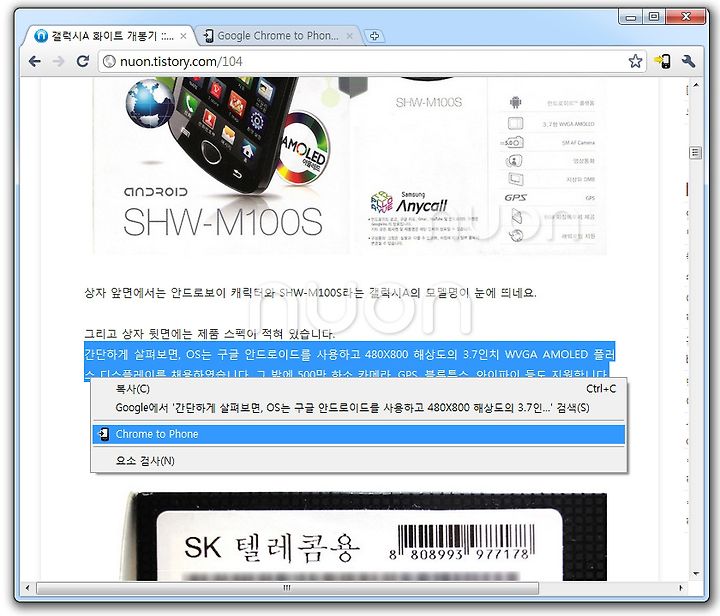Click the horizontal scrollbar left arrow
The height and width of the screenshot is (616, 720).
pyautogui.click(x=28, y=588)
